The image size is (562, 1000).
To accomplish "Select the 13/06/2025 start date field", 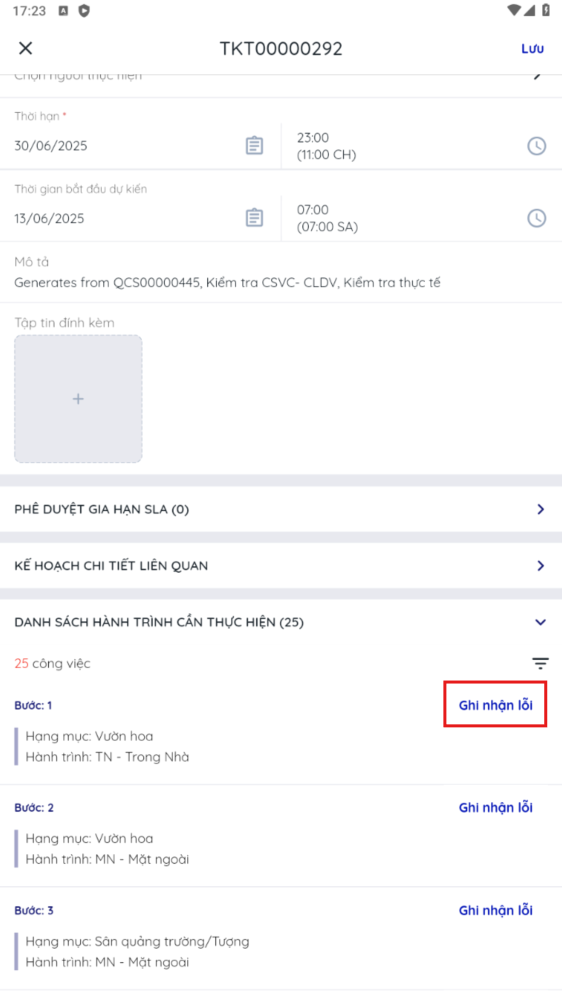I will tap(140, 218).
